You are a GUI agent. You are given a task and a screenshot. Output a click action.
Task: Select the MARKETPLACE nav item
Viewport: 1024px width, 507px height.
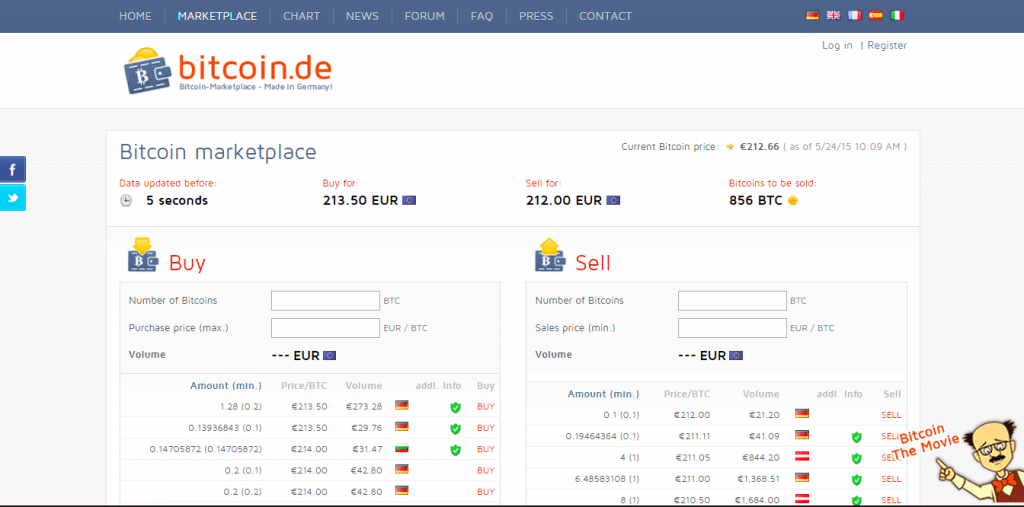pos(217,16)
